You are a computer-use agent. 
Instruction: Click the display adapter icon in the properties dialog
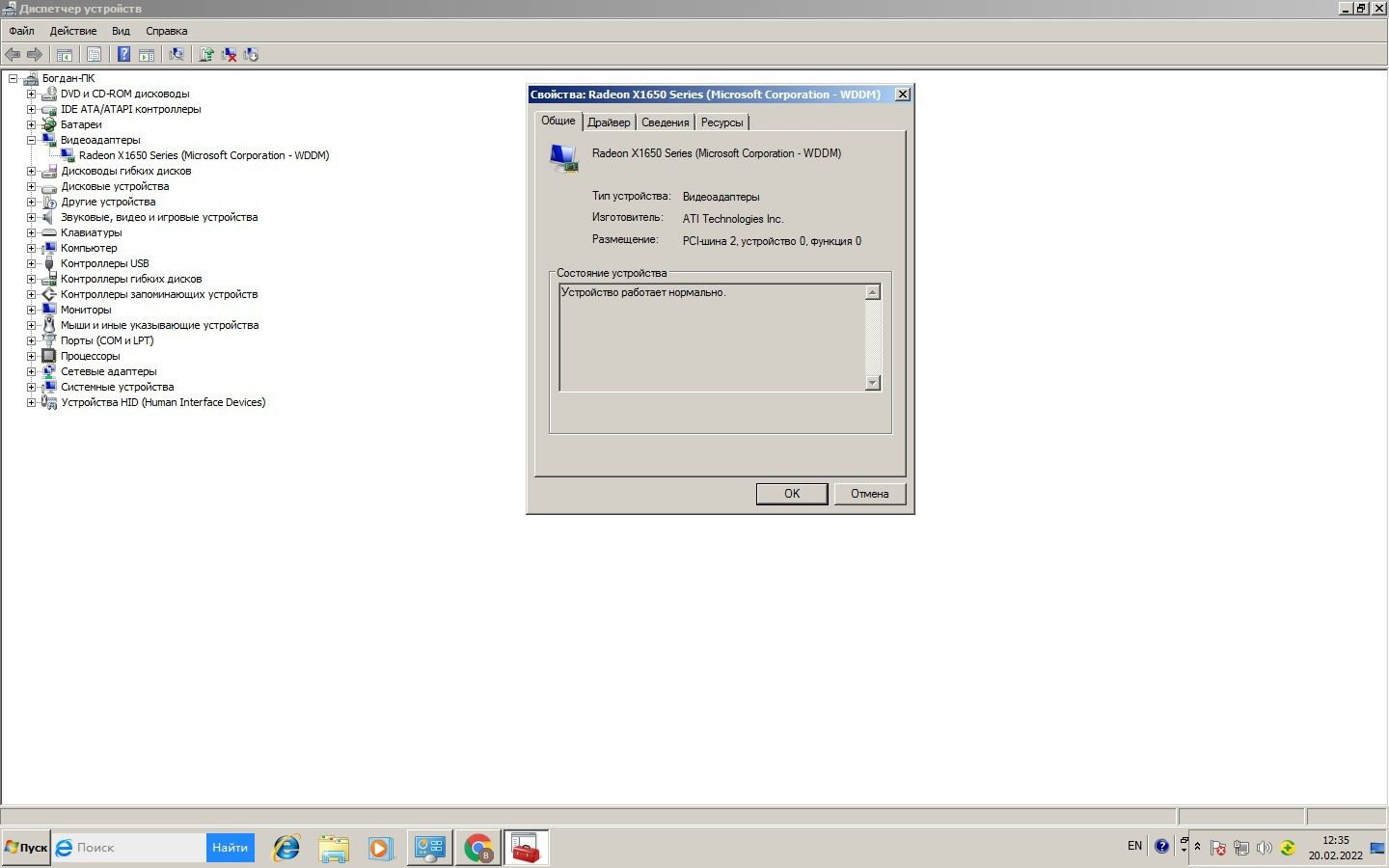tap(564, 158)
